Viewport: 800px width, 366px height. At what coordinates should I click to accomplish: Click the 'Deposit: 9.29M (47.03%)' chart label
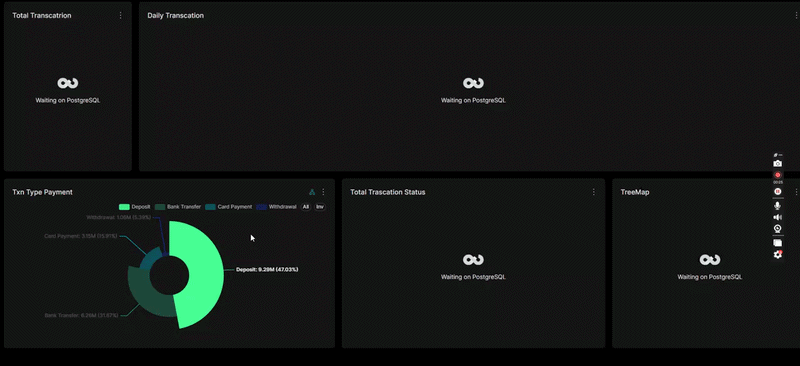pyautogui.click(x=267, y=269)
